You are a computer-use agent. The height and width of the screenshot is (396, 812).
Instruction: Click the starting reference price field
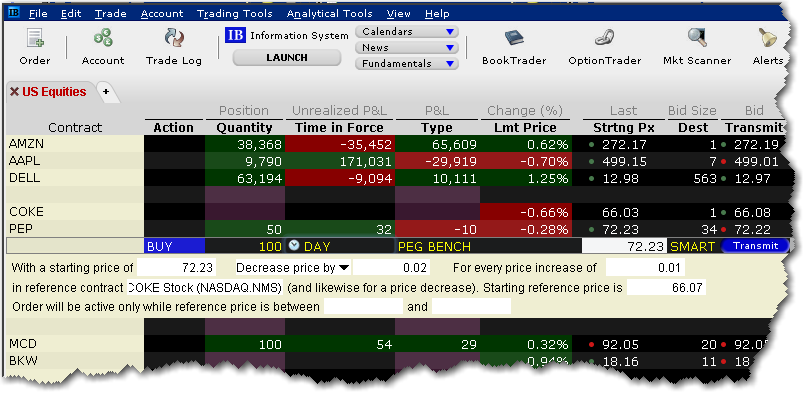[666, 287]
